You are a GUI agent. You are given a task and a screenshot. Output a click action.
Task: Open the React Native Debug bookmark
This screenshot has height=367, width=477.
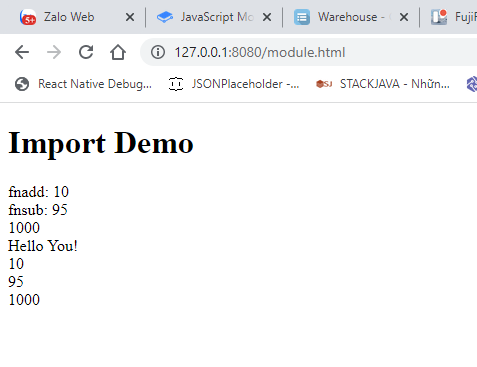pyautogui.click(x=83, y=84)
